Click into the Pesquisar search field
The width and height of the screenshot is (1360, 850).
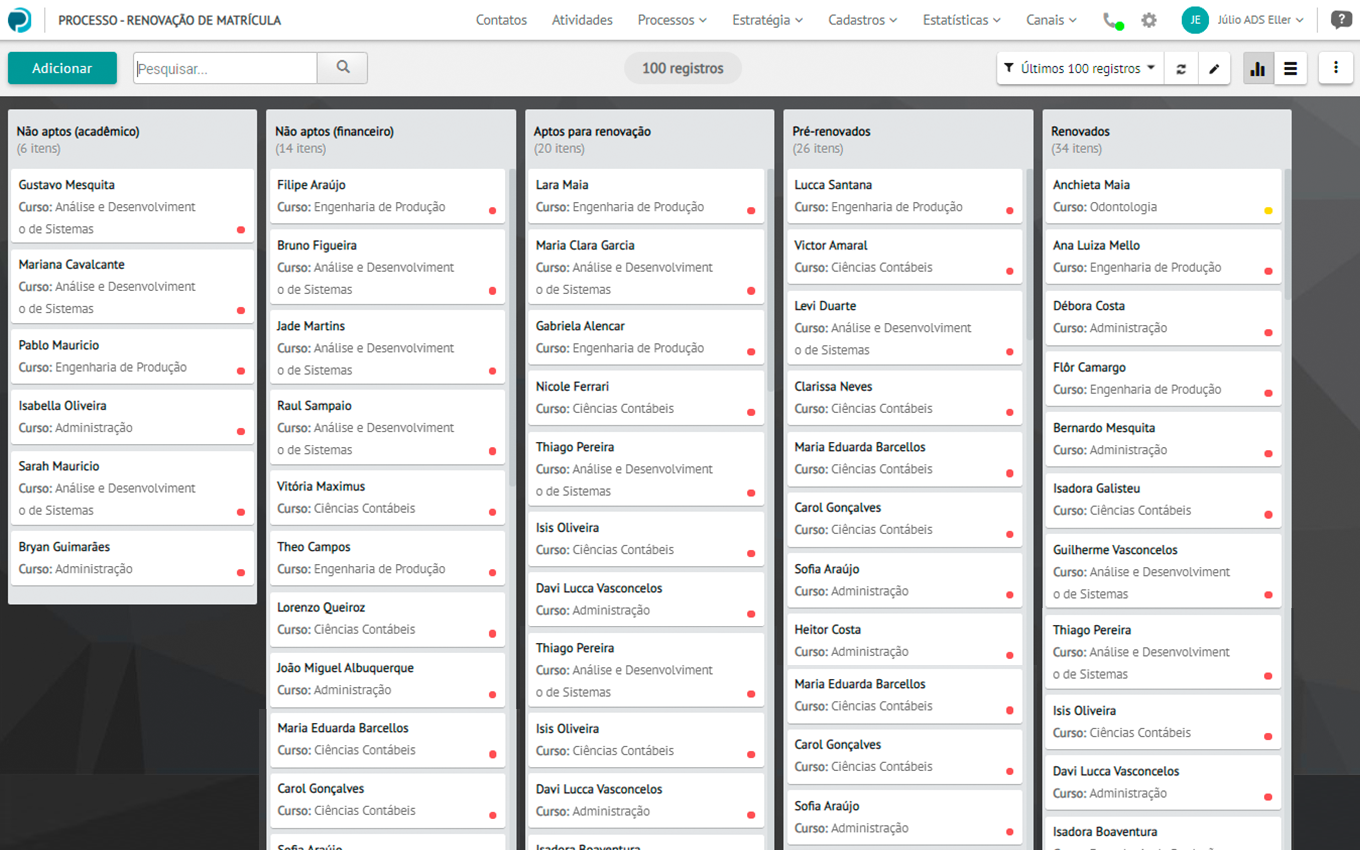click(225, 69)
